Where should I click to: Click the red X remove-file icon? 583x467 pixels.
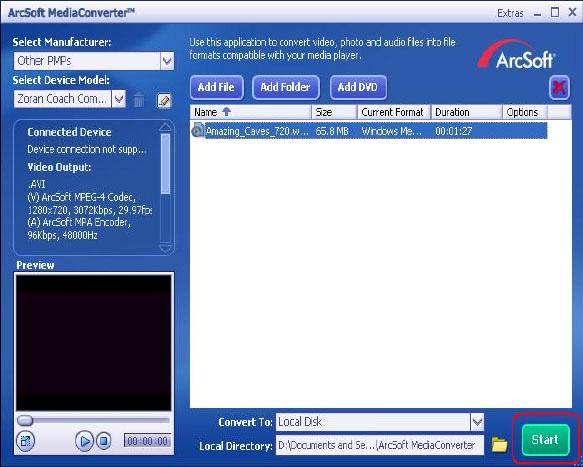[559, 88]
